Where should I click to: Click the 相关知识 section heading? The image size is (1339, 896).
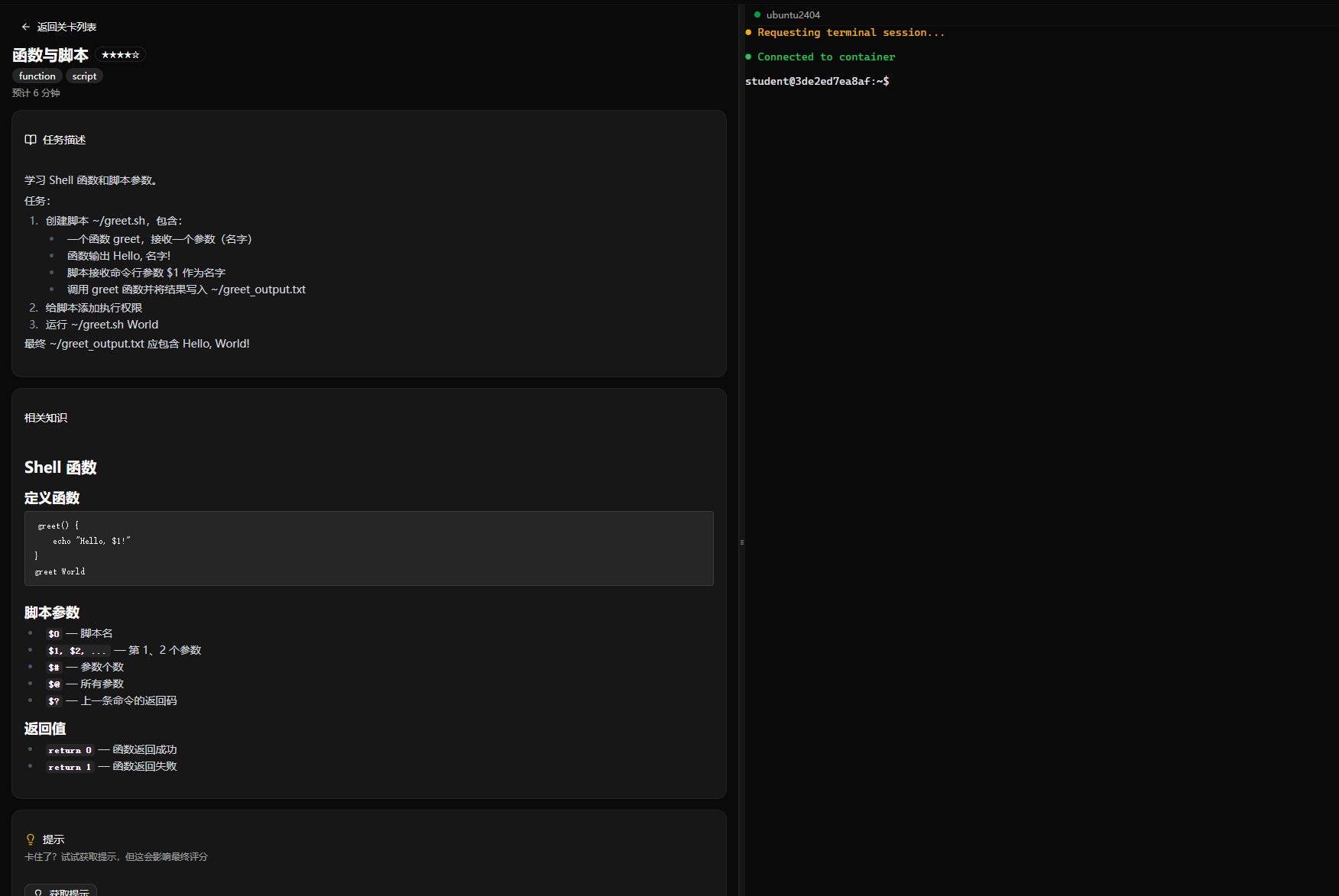pyautogui.click(x=46, y=418)
